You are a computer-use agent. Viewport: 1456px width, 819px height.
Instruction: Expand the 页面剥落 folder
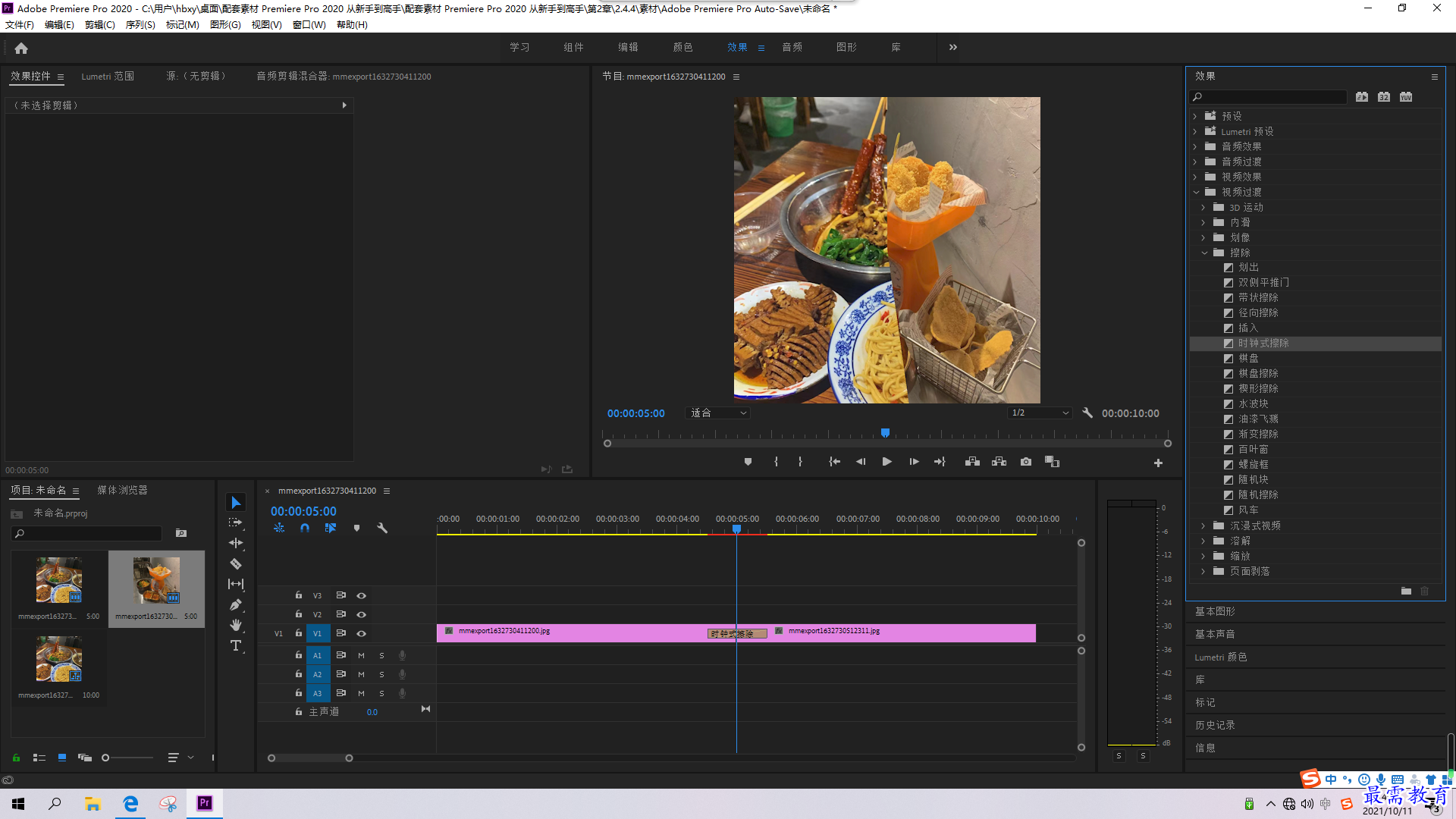click(x=1203, y=571)
